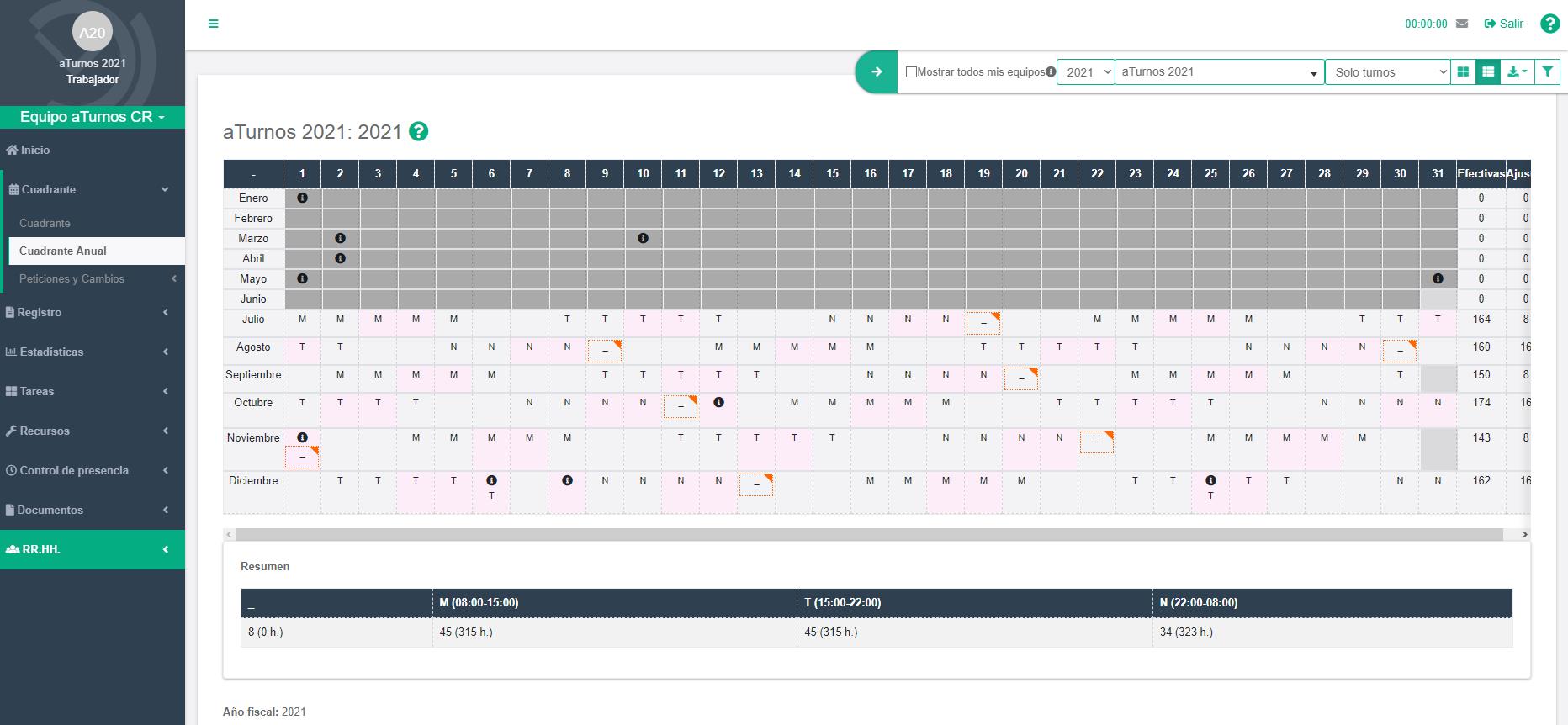
Task: Open the Solo turnos dropdown
Action: tap(1387, 72)
